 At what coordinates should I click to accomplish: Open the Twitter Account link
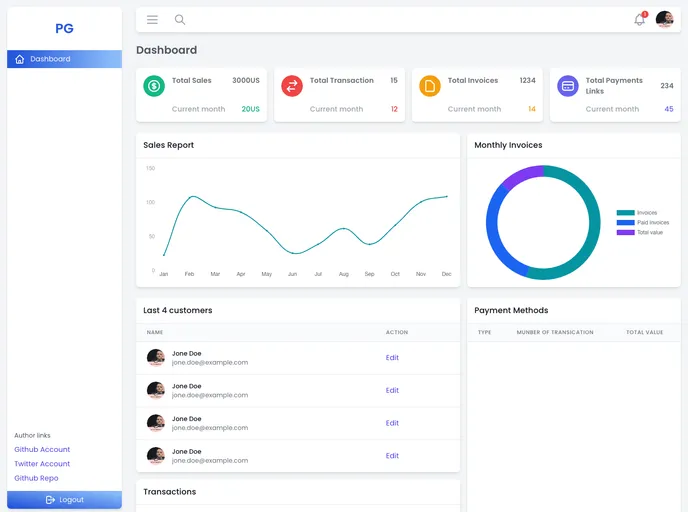(x=42, y=464)
